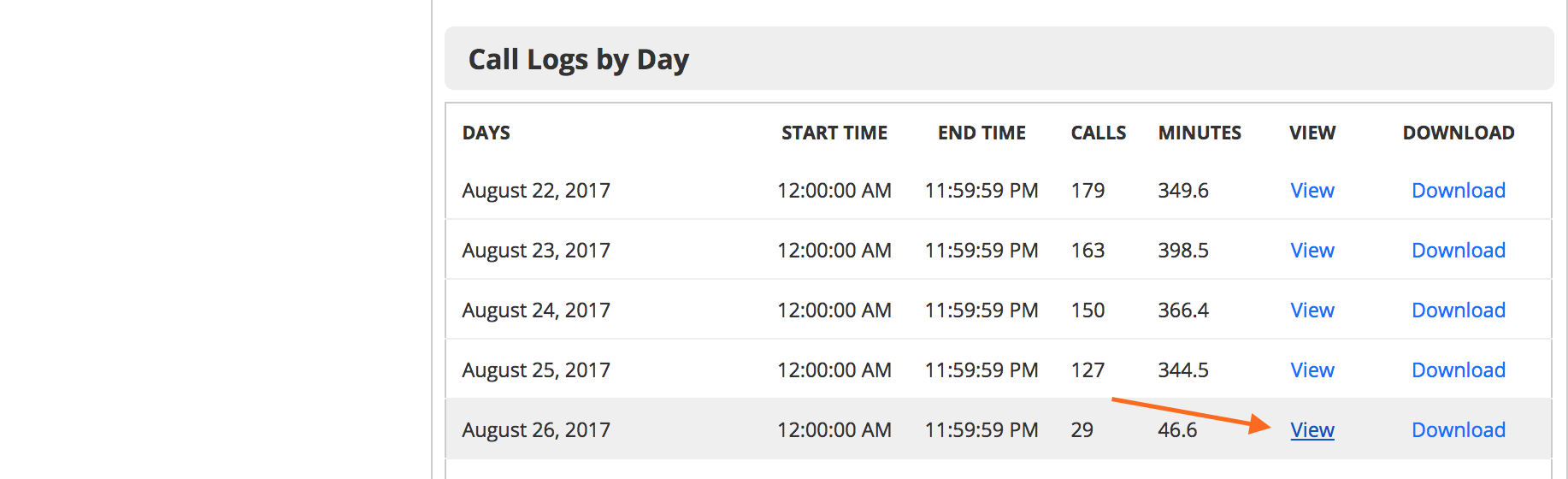Download the August 25, 2017 call log
This screenshot has width=1568, height=479.
[1458, 370]
